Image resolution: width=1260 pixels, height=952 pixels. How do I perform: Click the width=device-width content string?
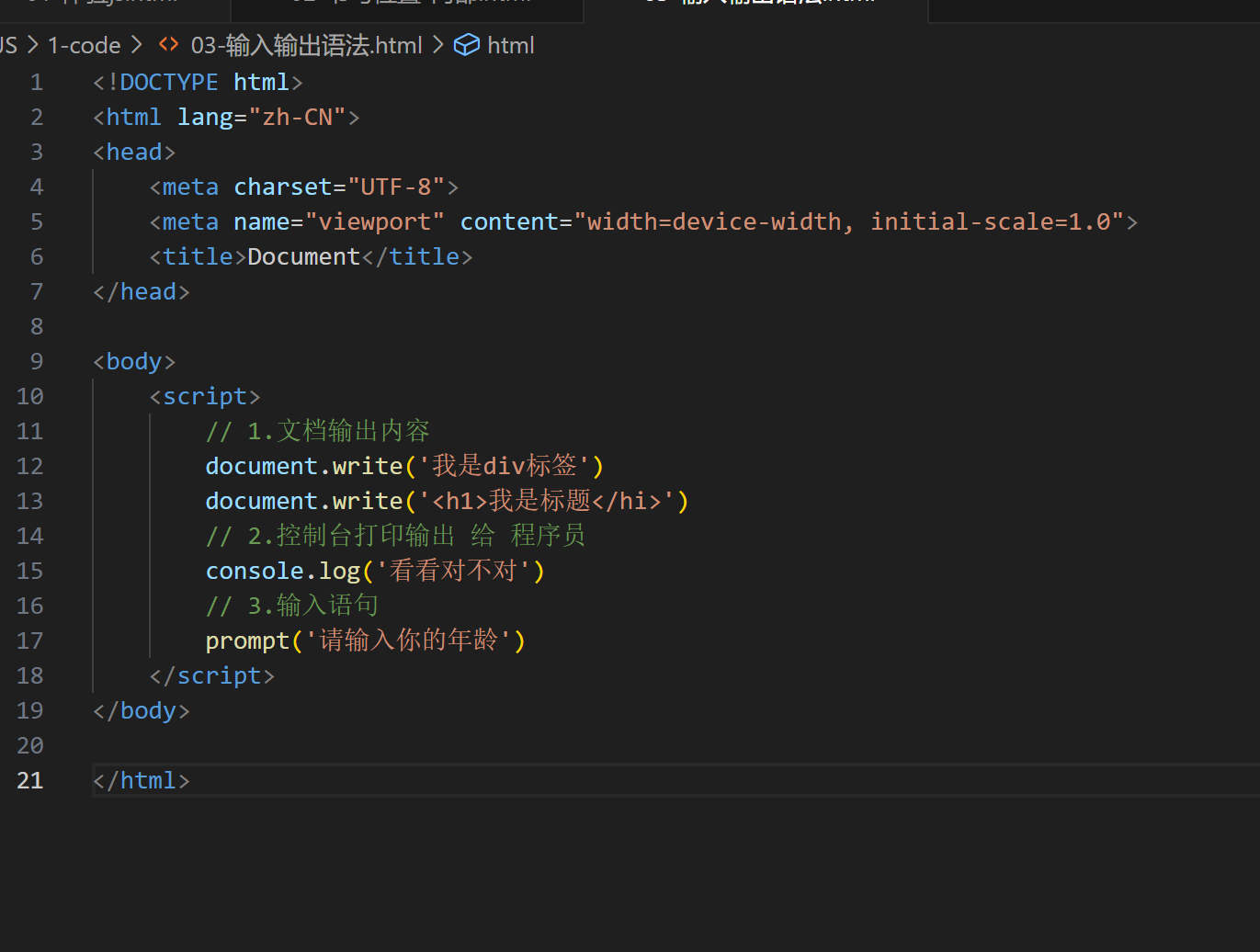pyautogui.click(x=849, y=222)
